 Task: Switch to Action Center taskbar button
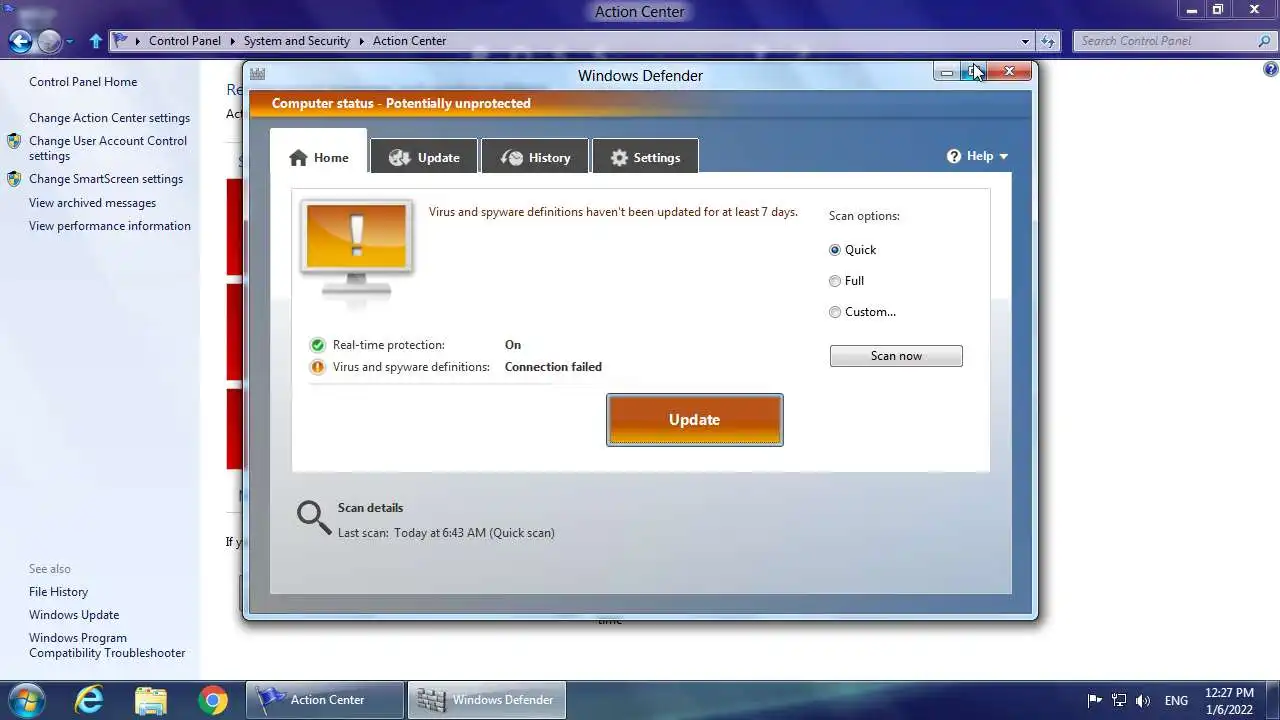click(325, 700)
